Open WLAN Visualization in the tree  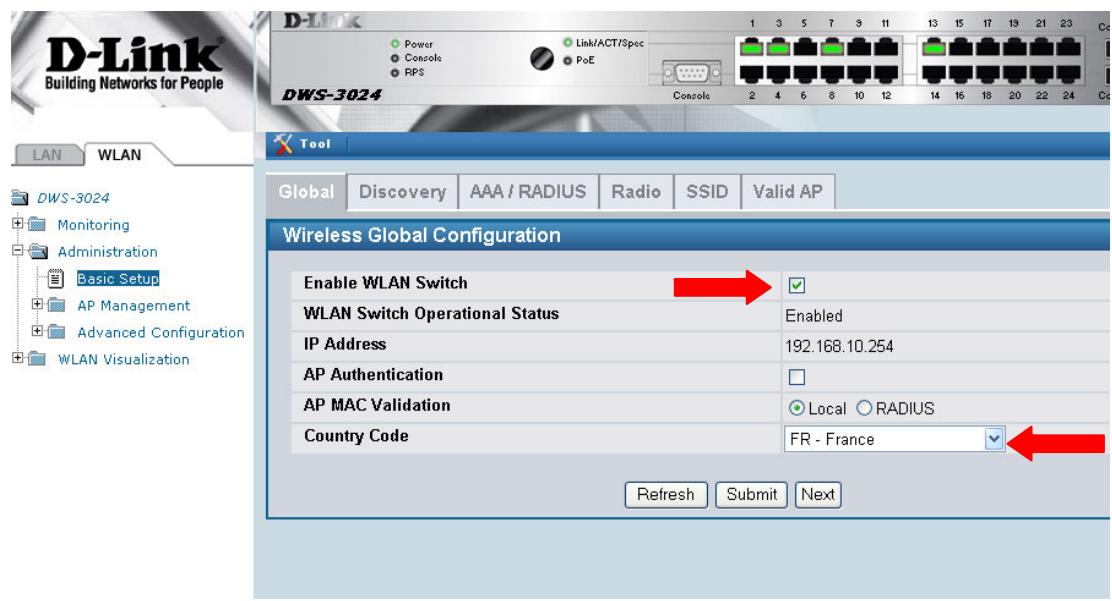coord(123,360)
